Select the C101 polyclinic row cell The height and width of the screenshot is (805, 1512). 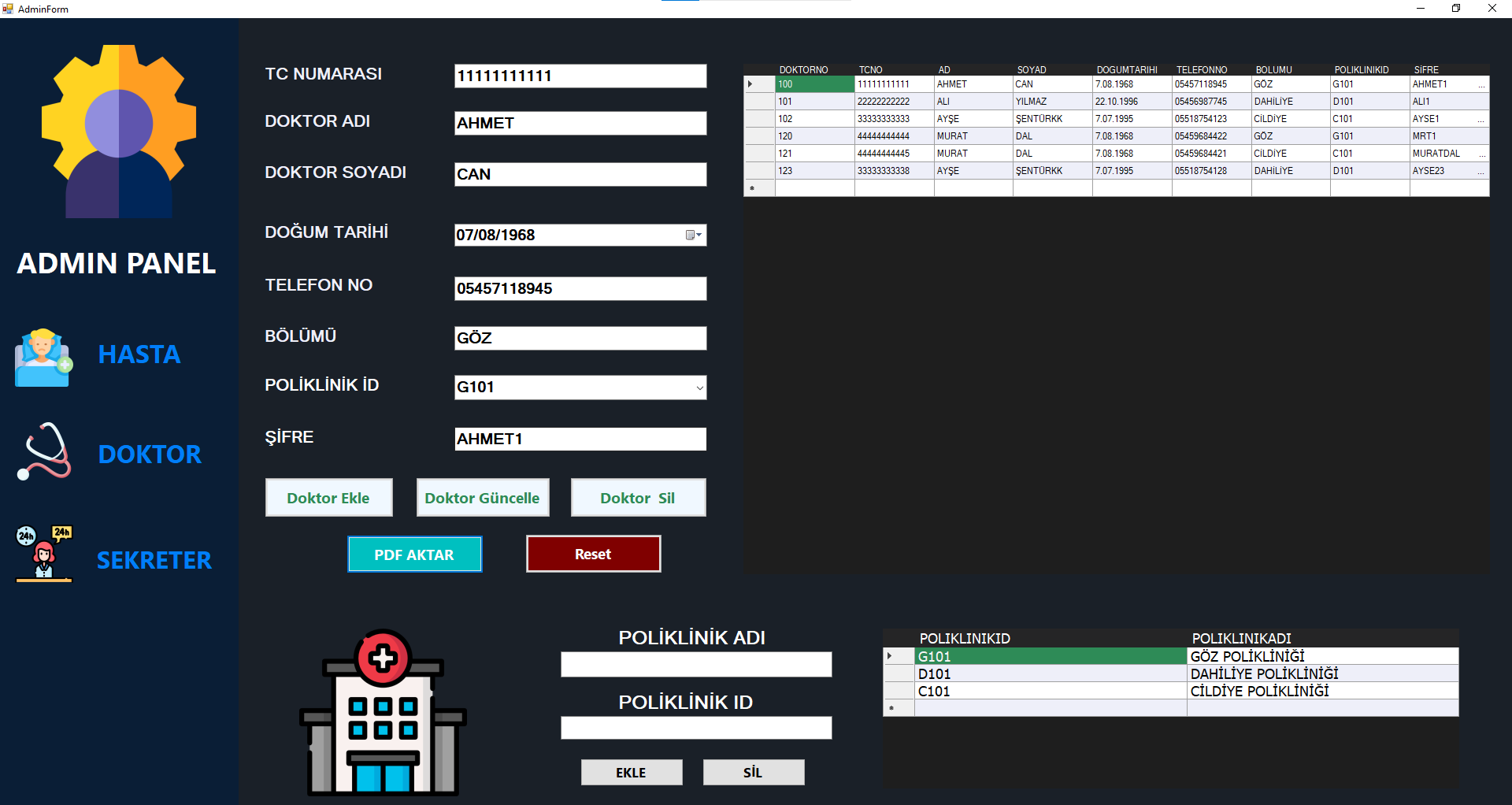tap(1051, 691)
